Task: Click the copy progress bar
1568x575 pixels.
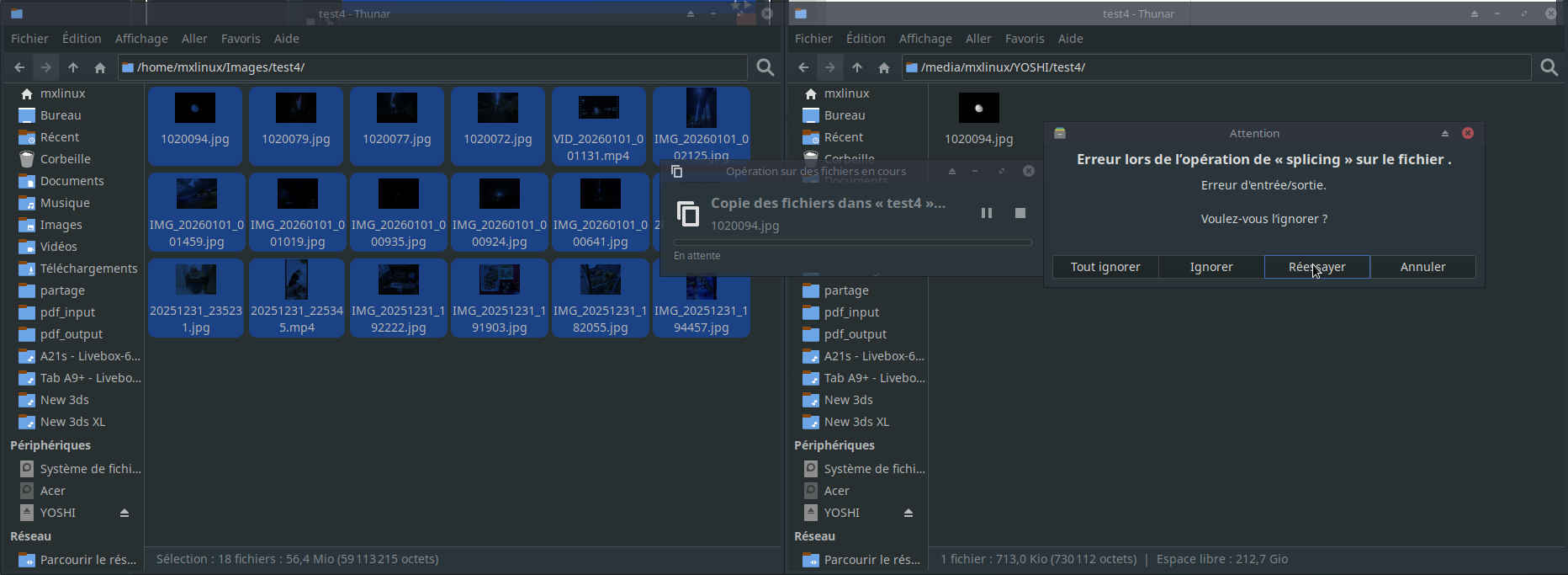Action: [x=852, y=242]
